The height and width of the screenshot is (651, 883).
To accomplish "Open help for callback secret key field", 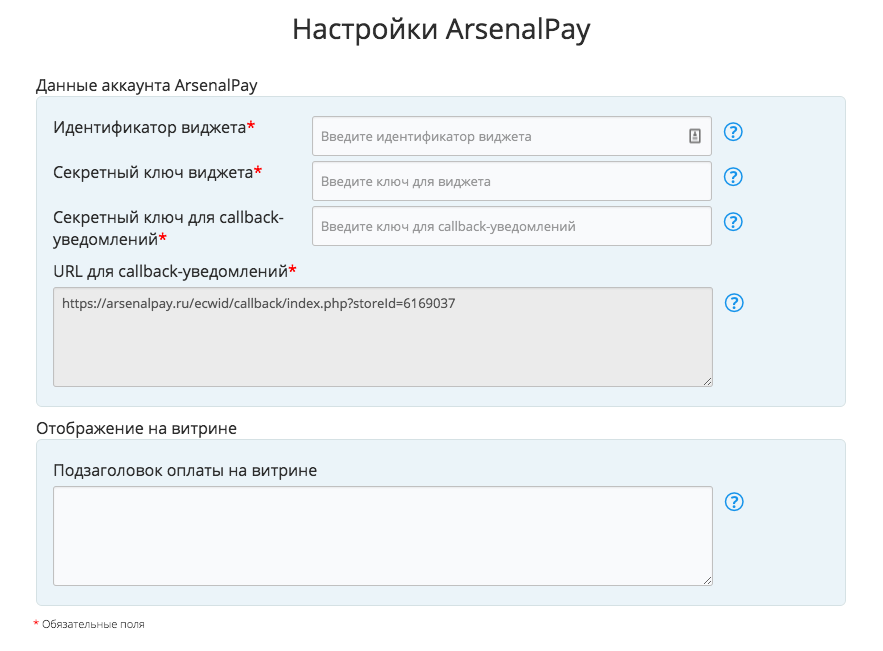I will (x=733, y=222).
